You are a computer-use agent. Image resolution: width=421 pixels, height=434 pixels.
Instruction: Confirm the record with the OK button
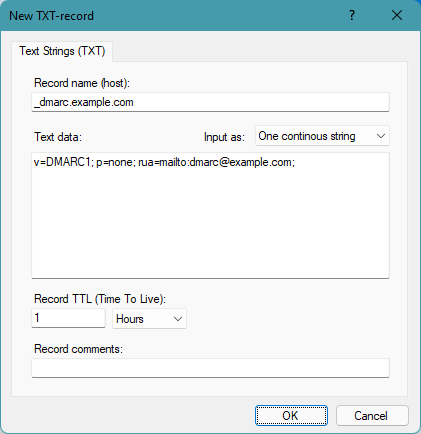click(291, 415)
